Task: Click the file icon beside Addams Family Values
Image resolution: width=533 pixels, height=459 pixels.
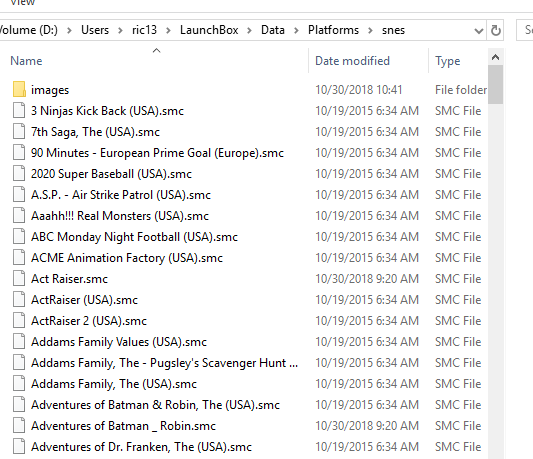Action: 19,342
